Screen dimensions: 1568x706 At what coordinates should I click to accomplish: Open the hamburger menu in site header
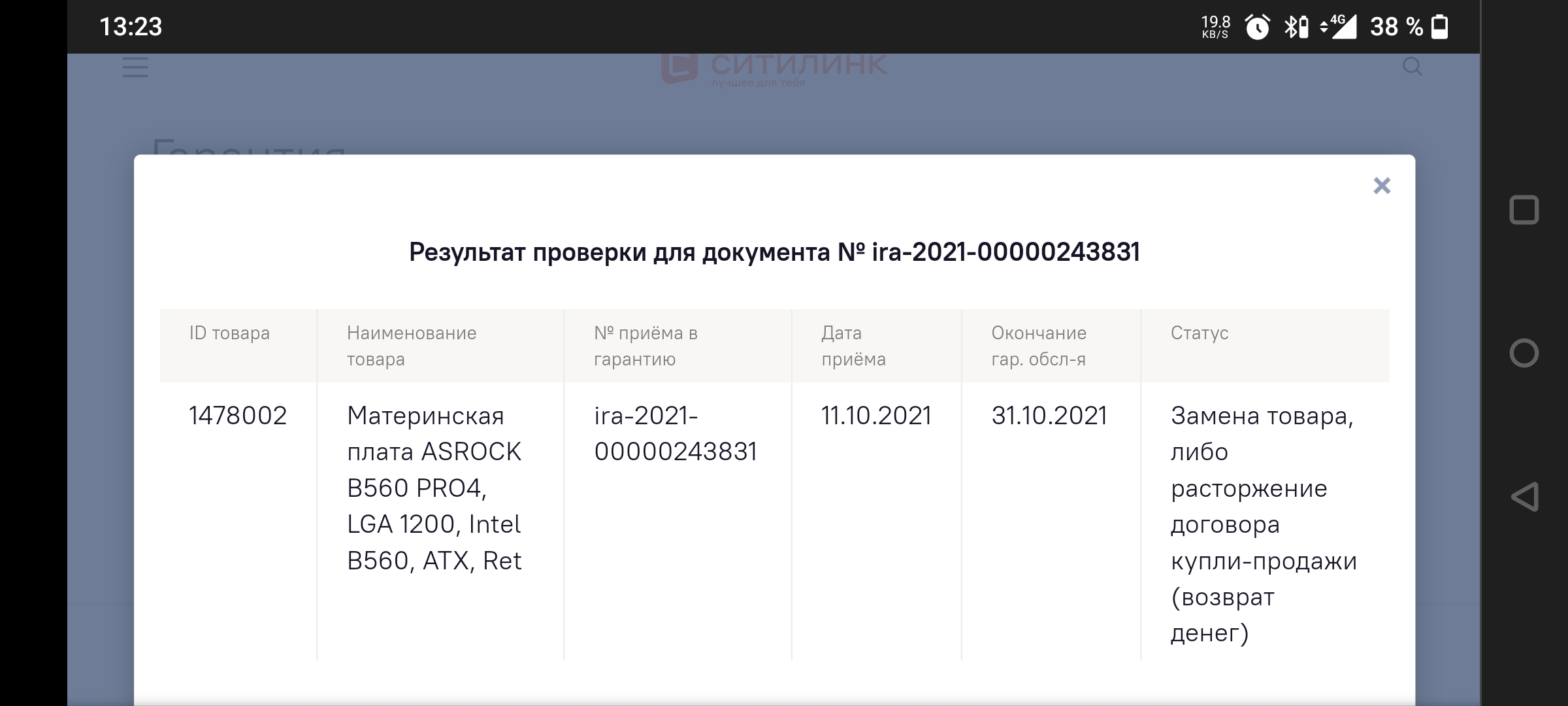[135, 67]
